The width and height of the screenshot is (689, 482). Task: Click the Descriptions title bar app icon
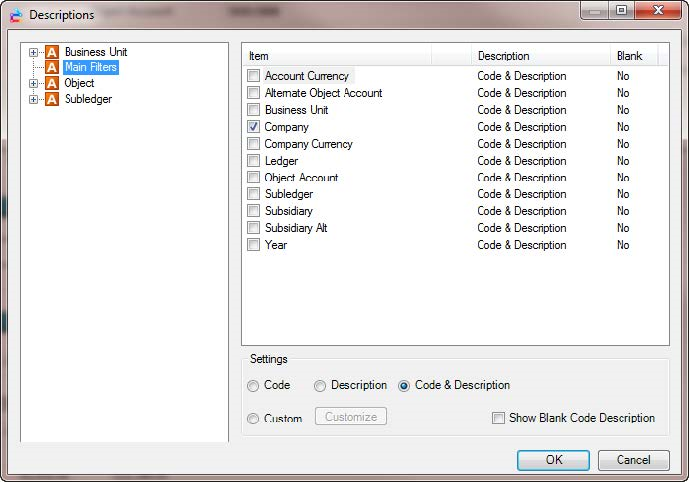(x=16, y=15)
